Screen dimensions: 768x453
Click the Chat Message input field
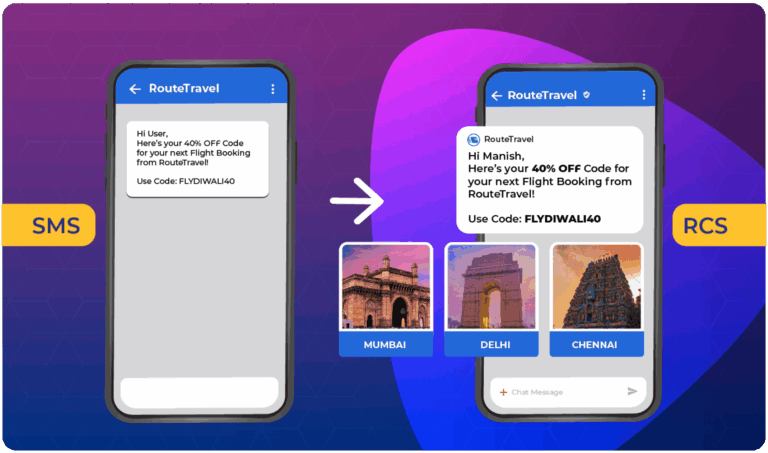[560, 392]
